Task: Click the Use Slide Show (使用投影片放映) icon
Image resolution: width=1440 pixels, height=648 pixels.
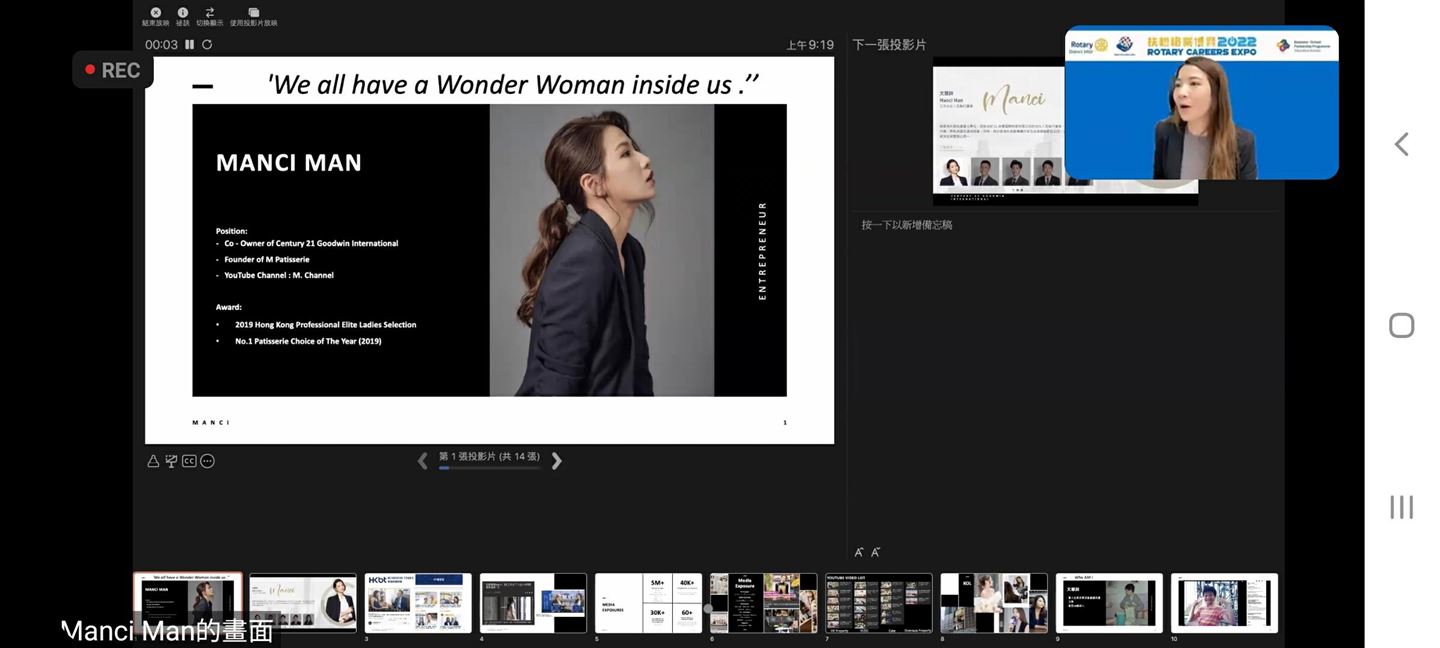Action: coord(254,13)
